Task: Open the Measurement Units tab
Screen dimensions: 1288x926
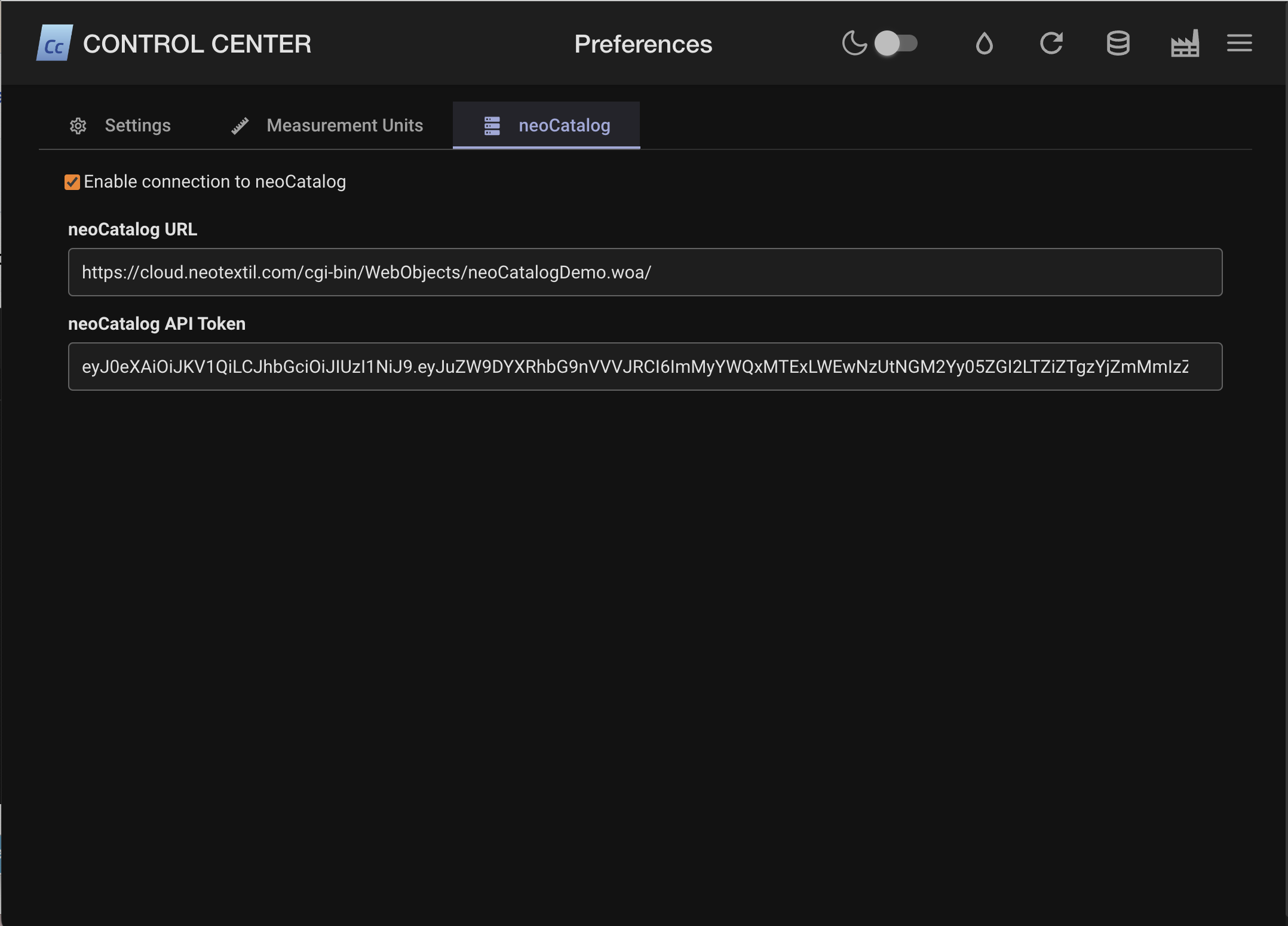Action: (x=345, y=125)
